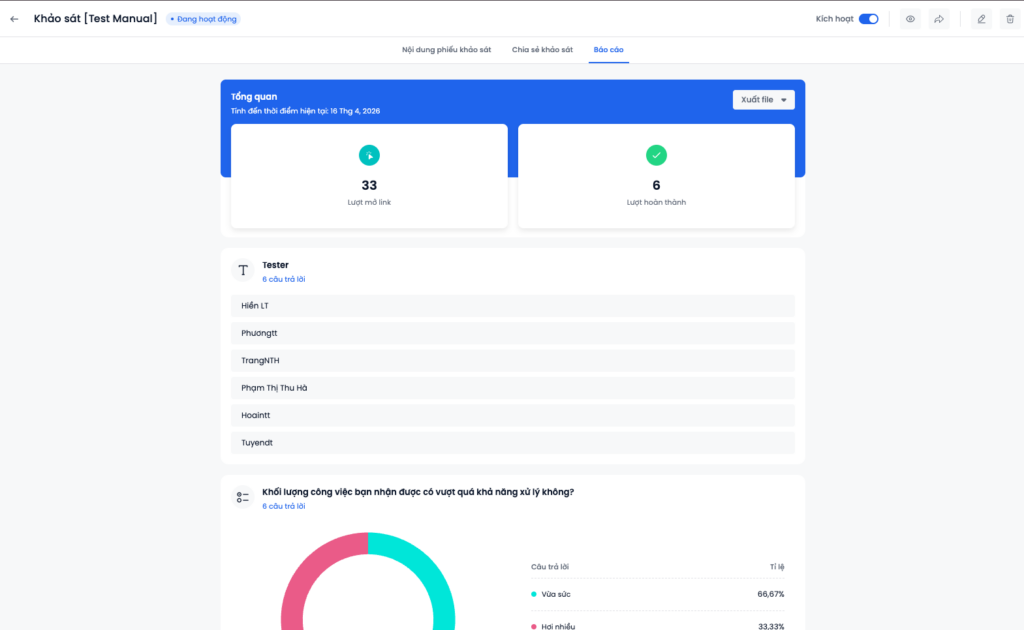Screen dimensions: 1024x630
Task: Delete survey using the trash icon
Action: (1009, 19)
